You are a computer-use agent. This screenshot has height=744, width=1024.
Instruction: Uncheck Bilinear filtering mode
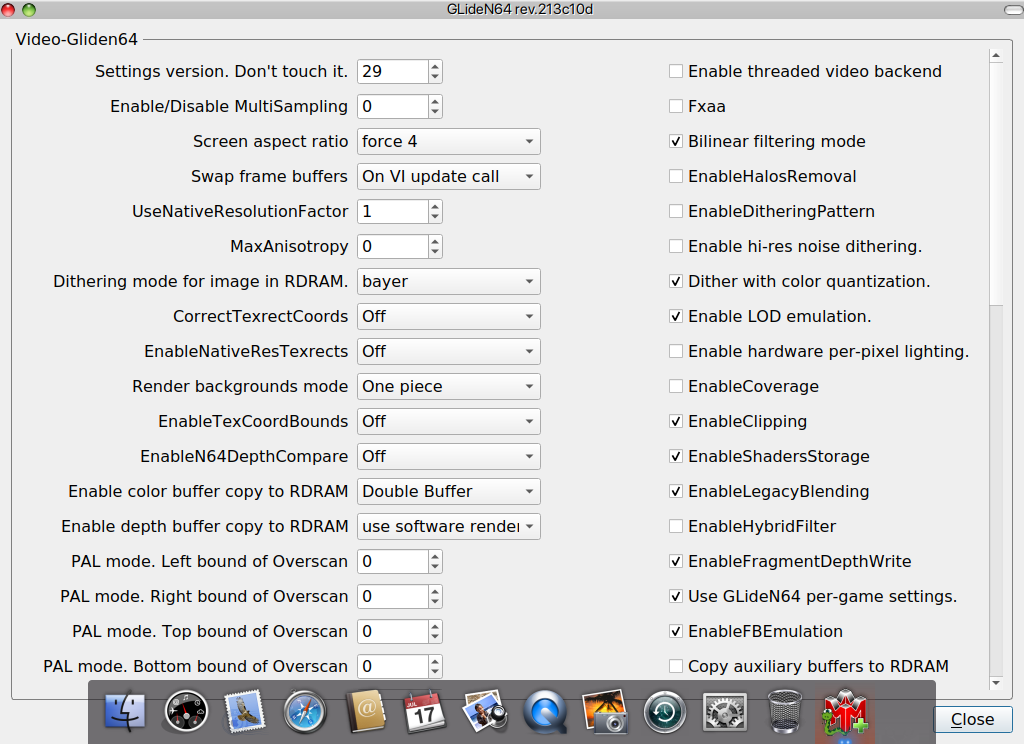click(677, 141)
